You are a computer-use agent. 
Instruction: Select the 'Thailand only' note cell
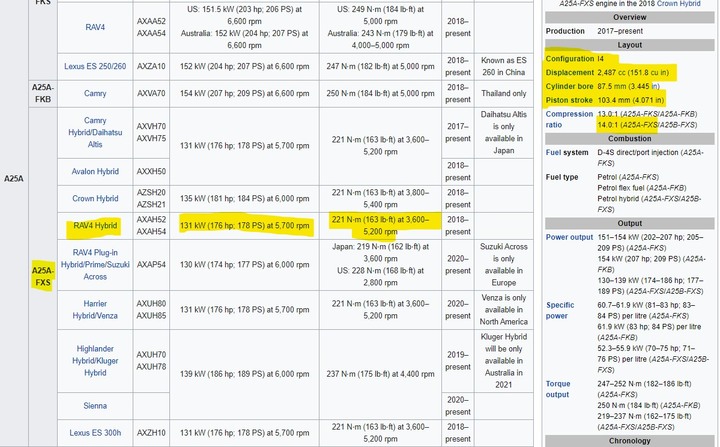504,93
